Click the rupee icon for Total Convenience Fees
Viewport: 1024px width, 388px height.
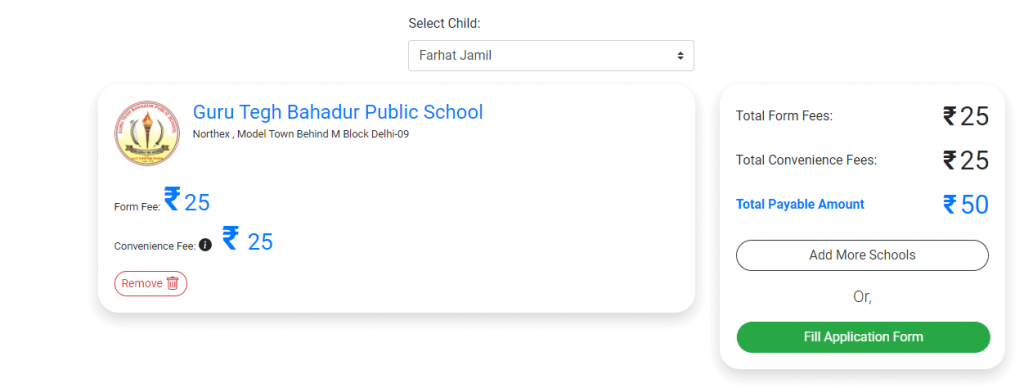coord(950,160)
